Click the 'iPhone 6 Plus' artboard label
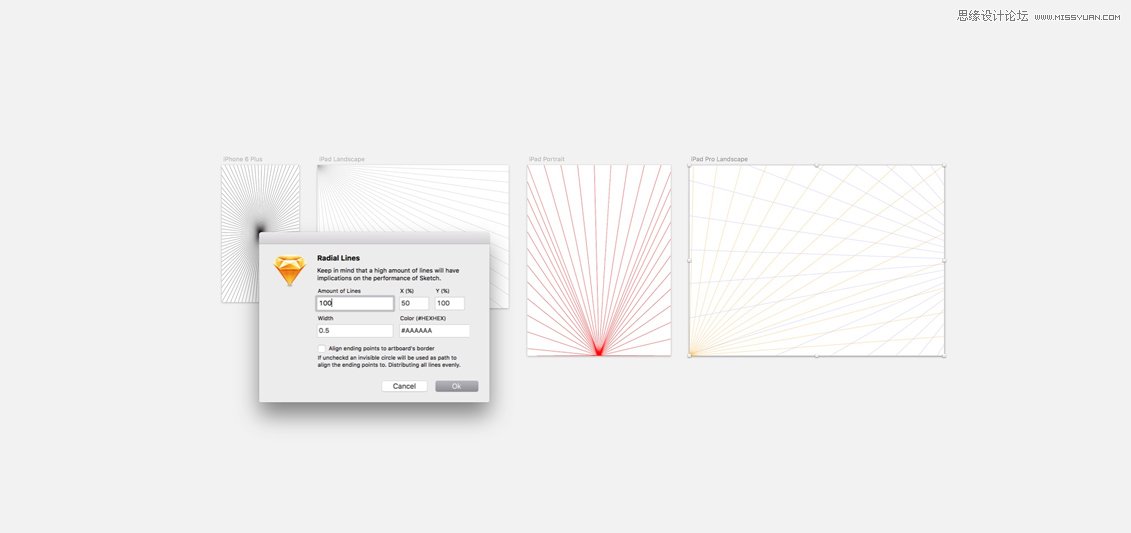This screenshot has width=1131, height=533. coord(242,159)
